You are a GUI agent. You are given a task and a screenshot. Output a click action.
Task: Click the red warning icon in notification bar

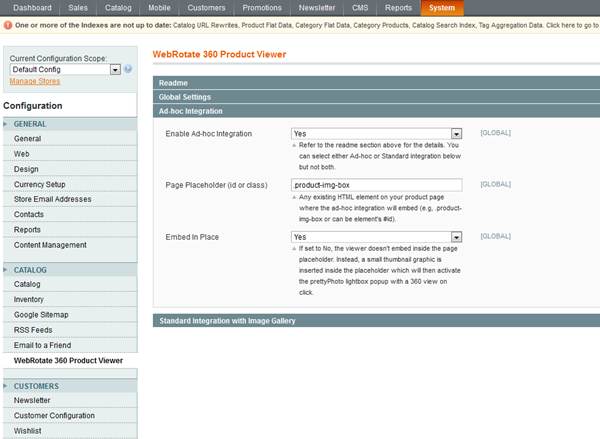point(8,24)
